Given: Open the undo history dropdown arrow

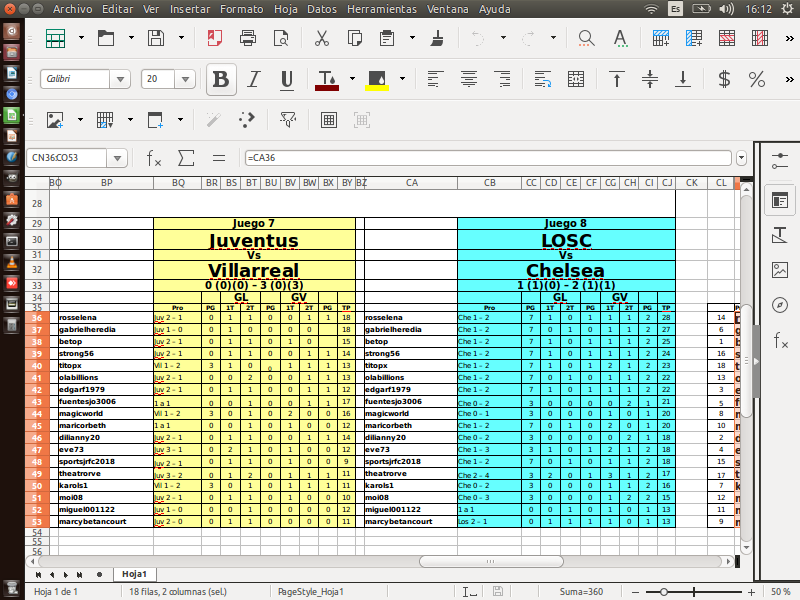Looking at the screenshot, I should (x=503, y=37).
